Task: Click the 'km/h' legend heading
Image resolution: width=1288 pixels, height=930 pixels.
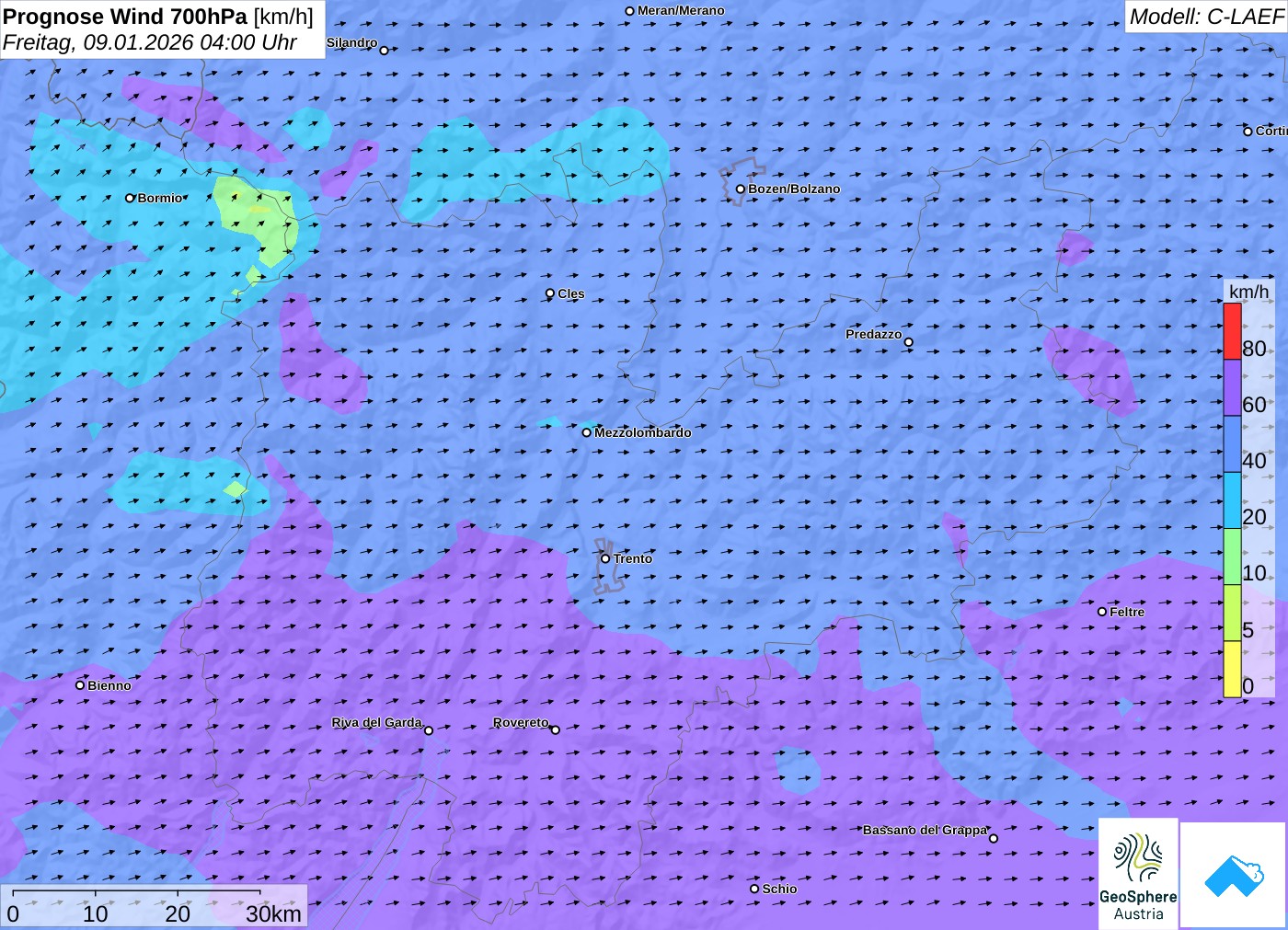Action: coord(1248,292)
